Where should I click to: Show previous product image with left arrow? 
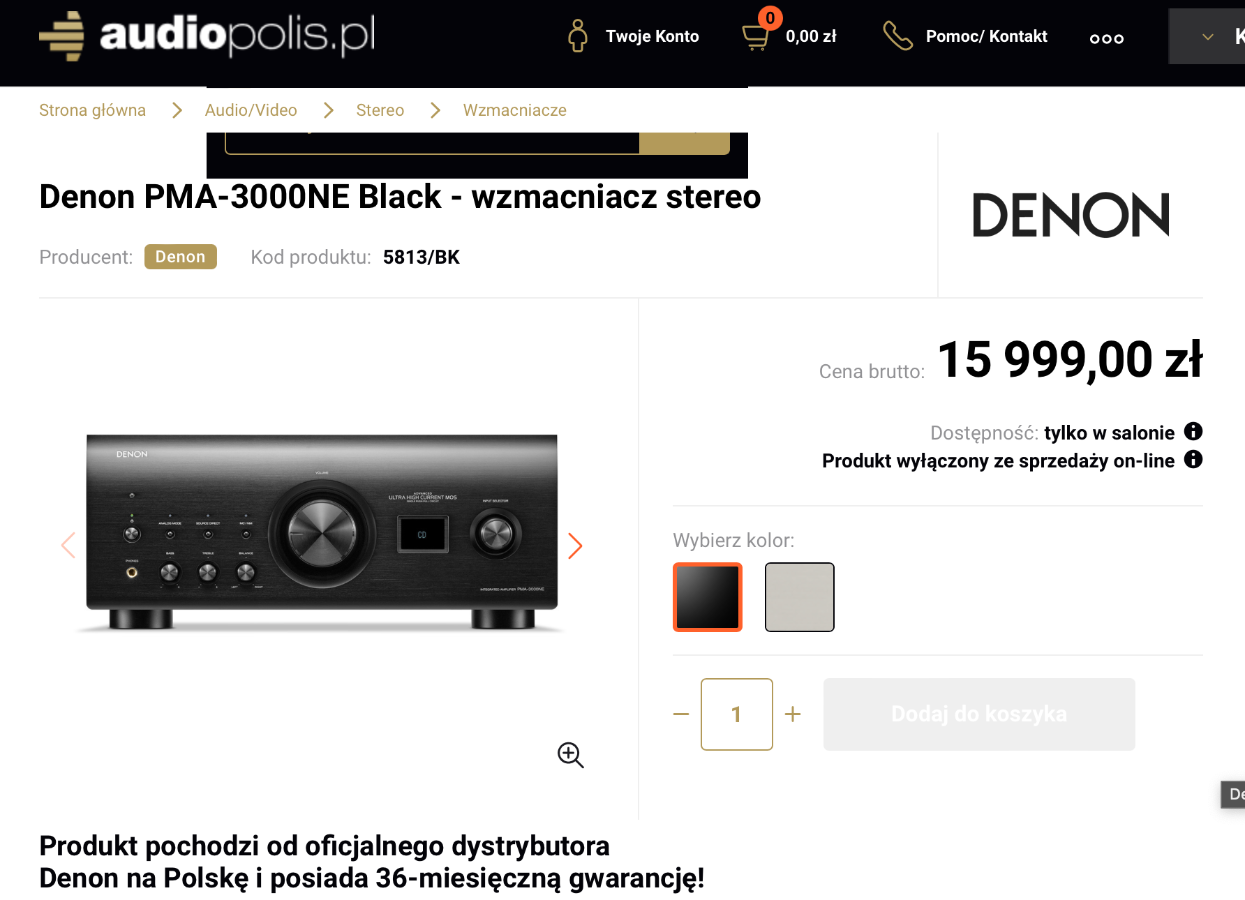point(68,545)
